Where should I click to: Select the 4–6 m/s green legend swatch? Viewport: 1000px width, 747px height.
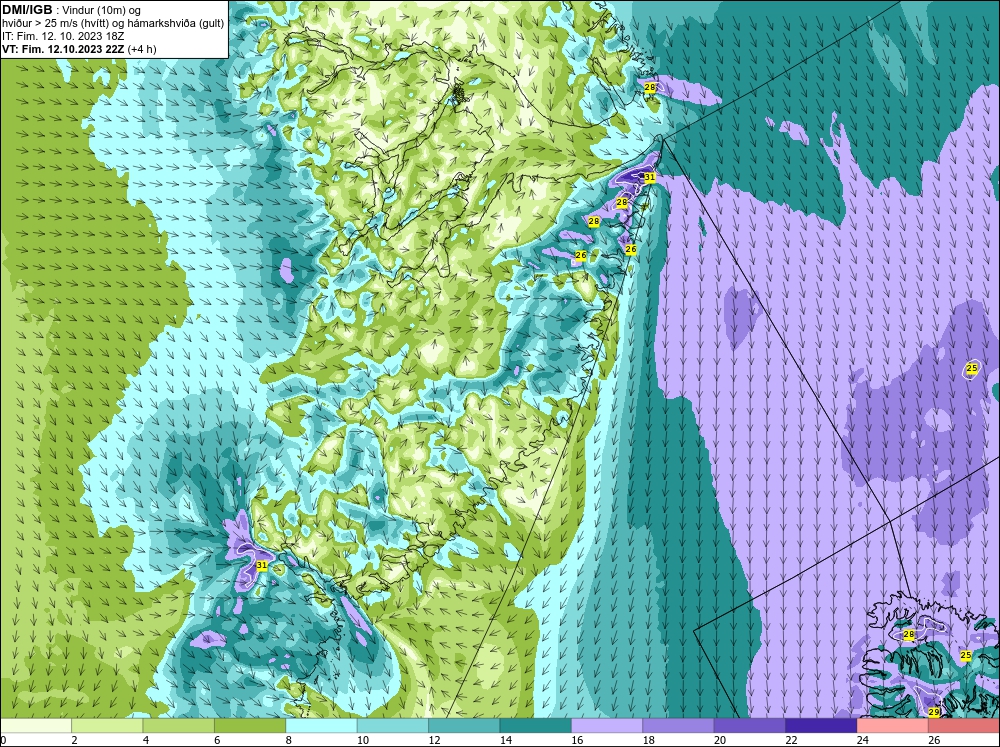tap(179, 726)
